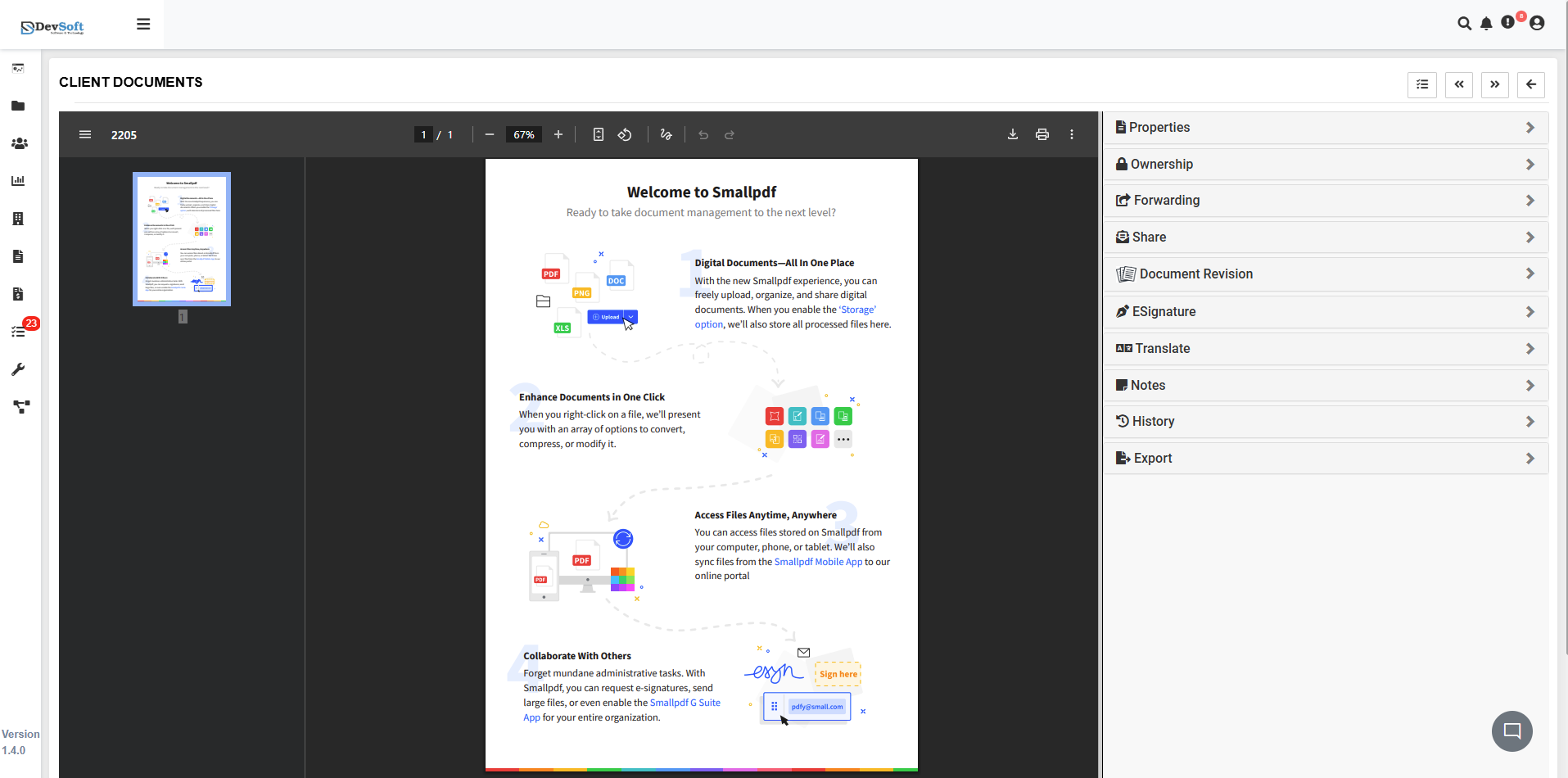Screen dimensions: 1568x778
Task: Open search from the top bar
Action: pyautogui.click(x=1465, y=24)
